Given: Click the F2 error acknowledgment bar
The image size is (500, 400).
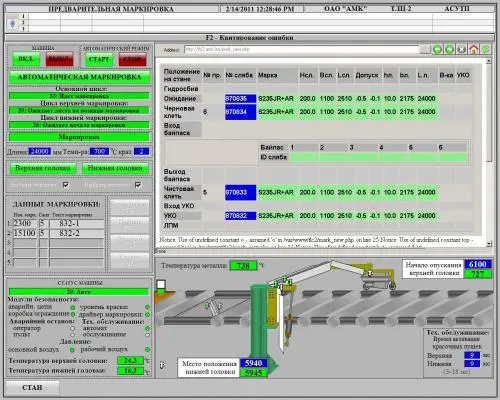Looking at the screenshot, I should [x=250, y=38].
